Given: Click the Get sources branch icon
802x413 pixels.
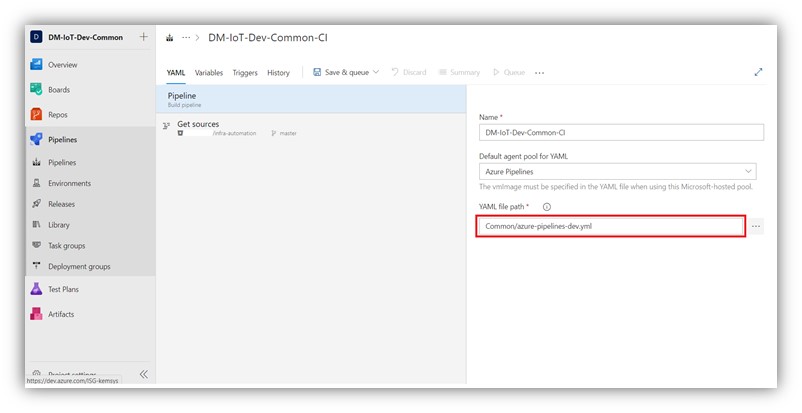Looking at the screenshot, I should (x=166, y=126).
